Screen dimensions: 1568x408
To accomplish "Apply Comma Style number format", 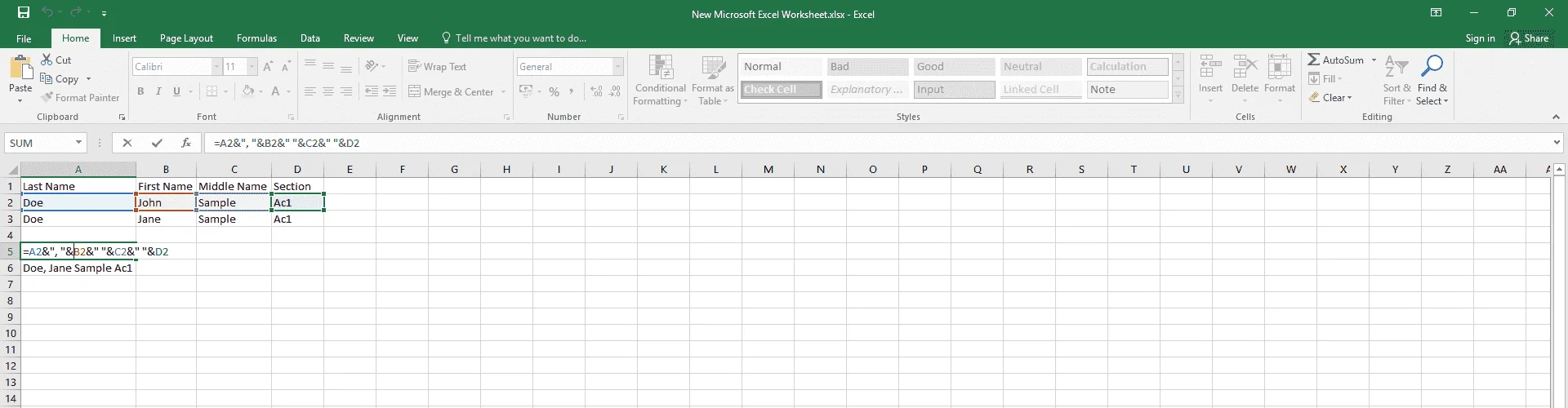I will click(572, 91).
